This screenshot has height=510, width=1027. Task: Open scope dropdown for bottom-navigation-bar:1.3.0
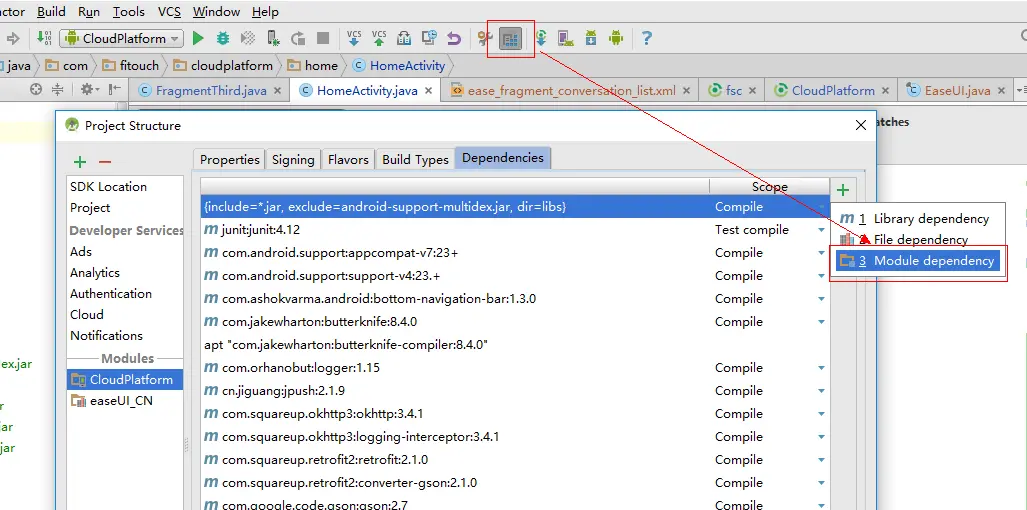(821, 299)
